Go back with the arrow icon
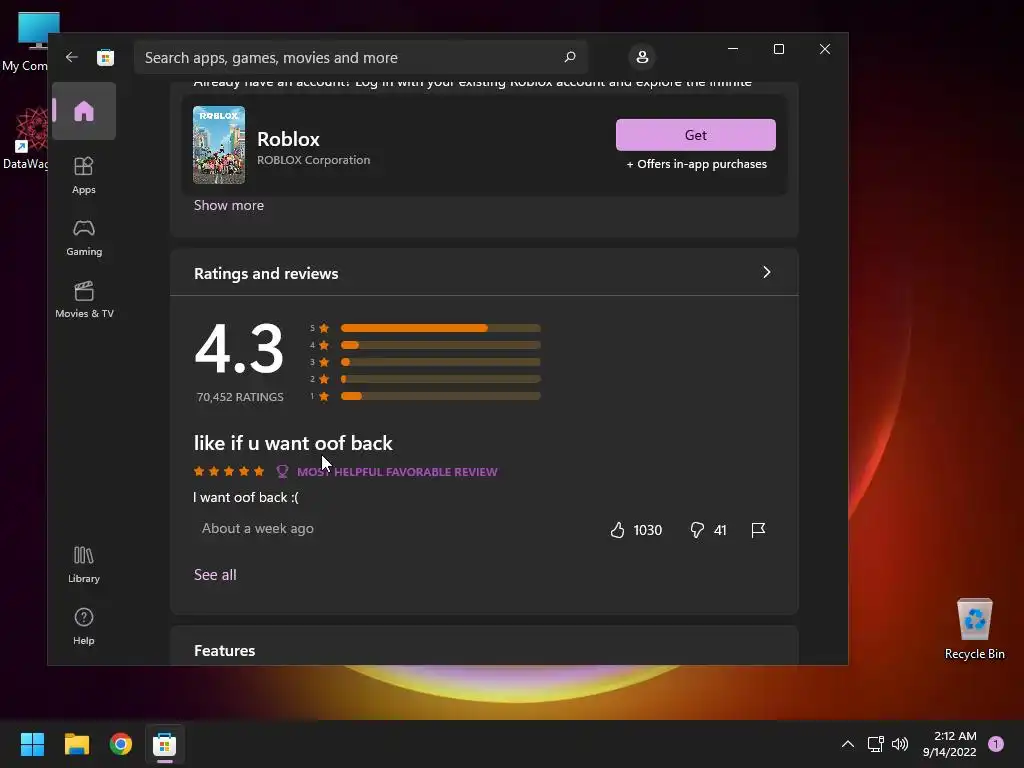This screenshot has height=768, width=1024. click(72, 57)
